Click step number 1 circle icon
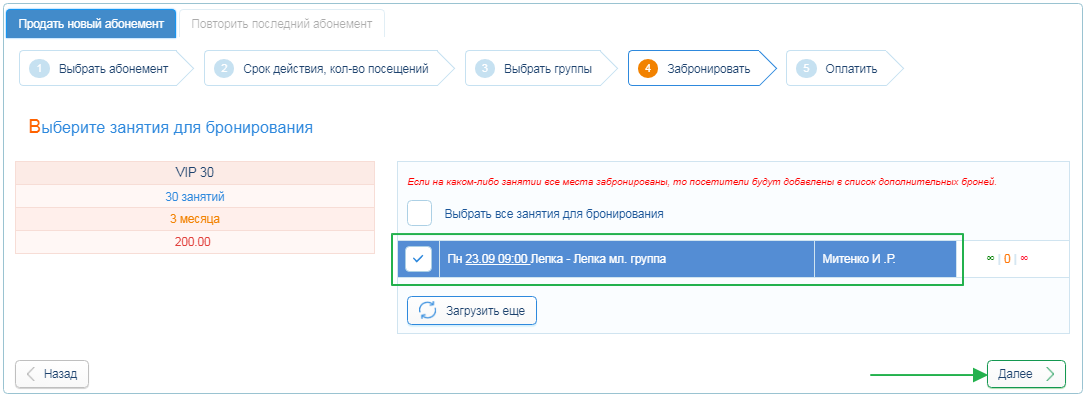This screenshot has width=1086, height=397. click(39, 69)
